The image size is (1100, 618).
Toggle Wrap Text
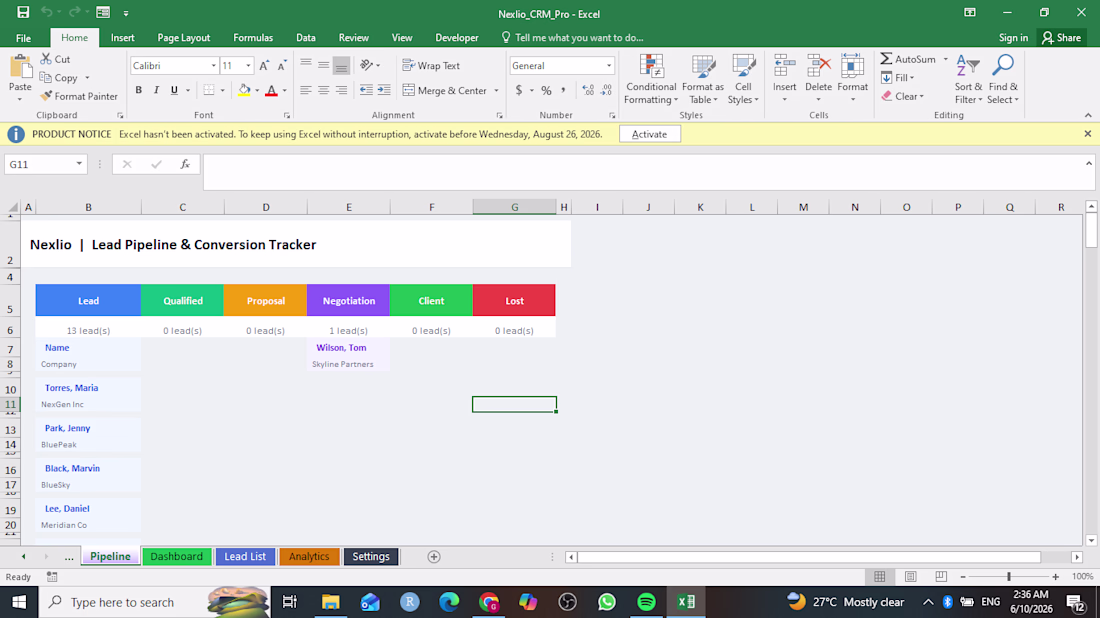click(x=431, y=65)
